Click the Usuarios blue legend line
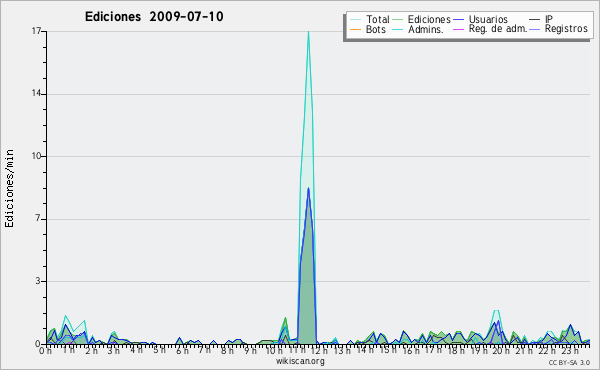This screenshot has width=600, height=370. [x=458, y=20]
